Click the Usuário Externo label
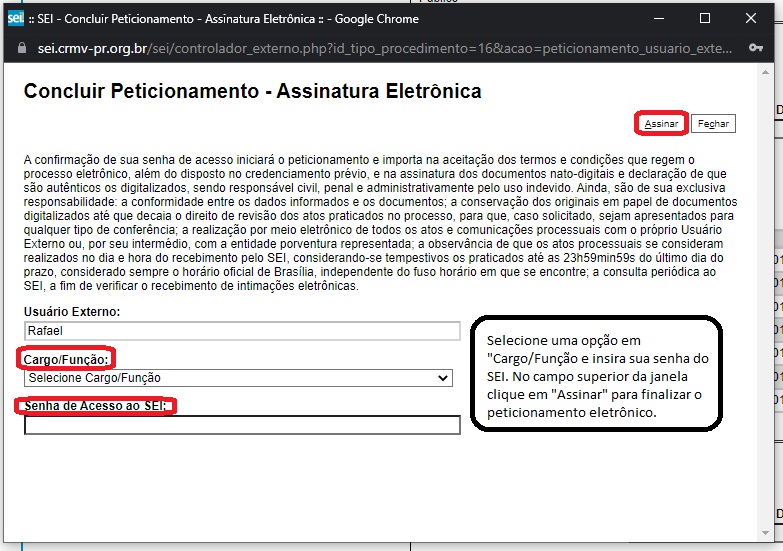 coord(71,312)
